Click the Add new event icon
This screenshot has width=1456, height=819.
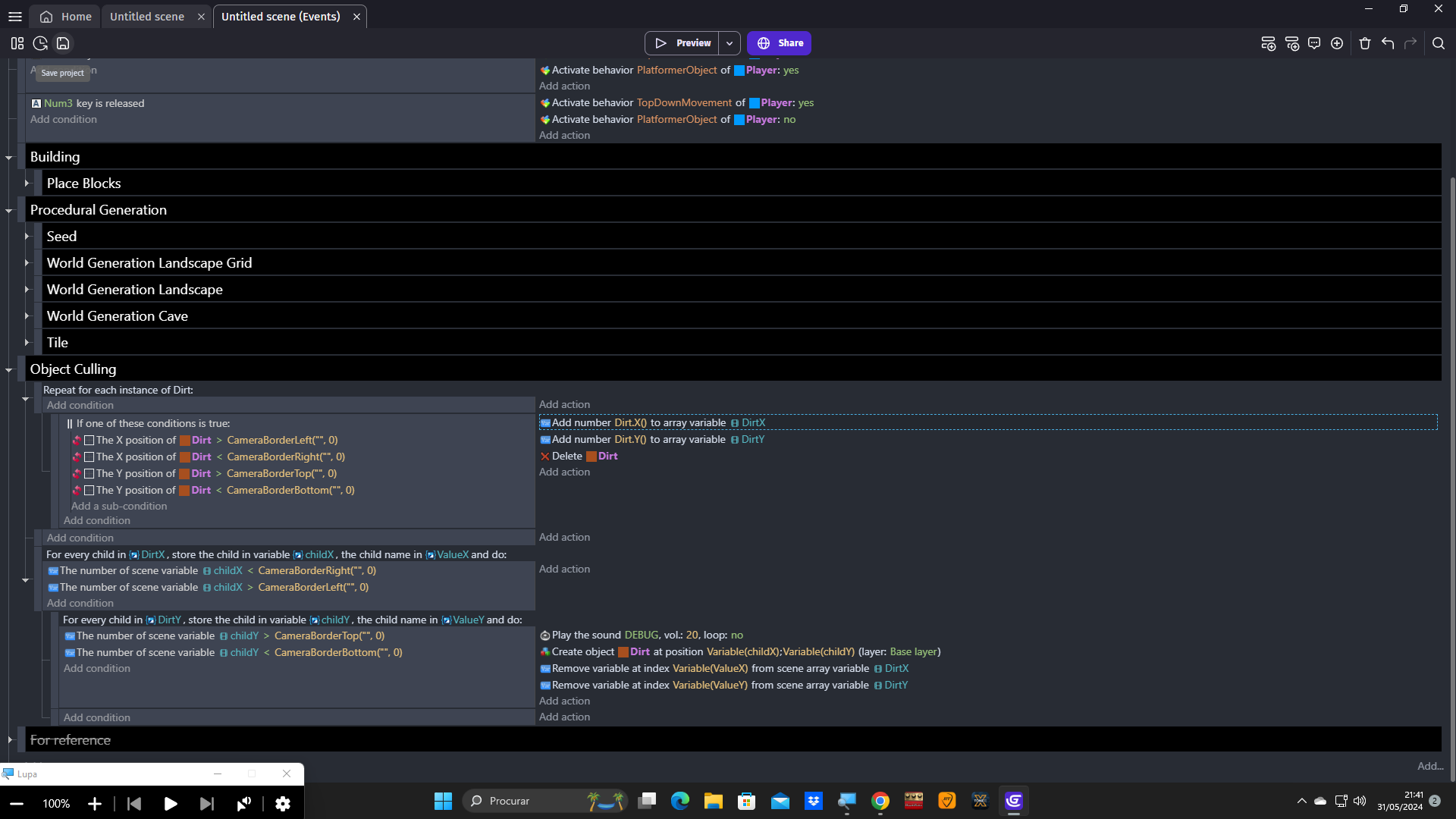point(1268,43)
